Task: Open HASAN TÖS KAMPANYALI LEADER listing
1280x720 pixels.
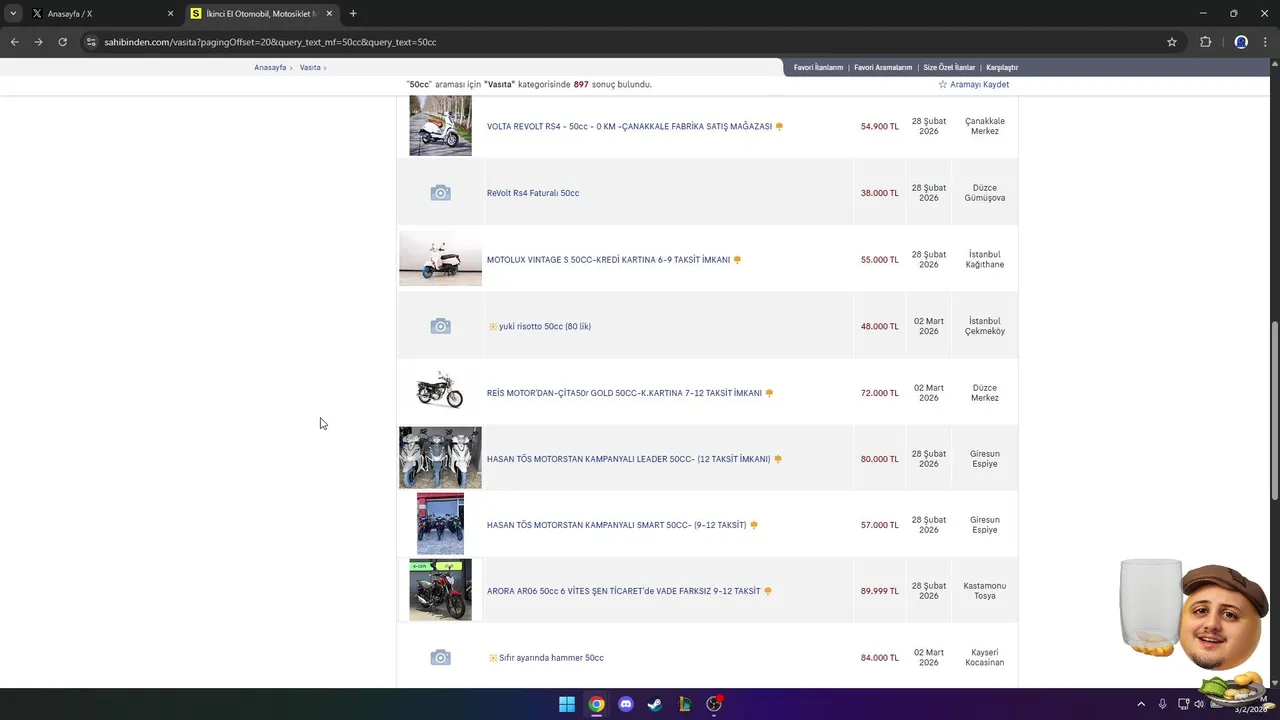Action: (628, 459)
